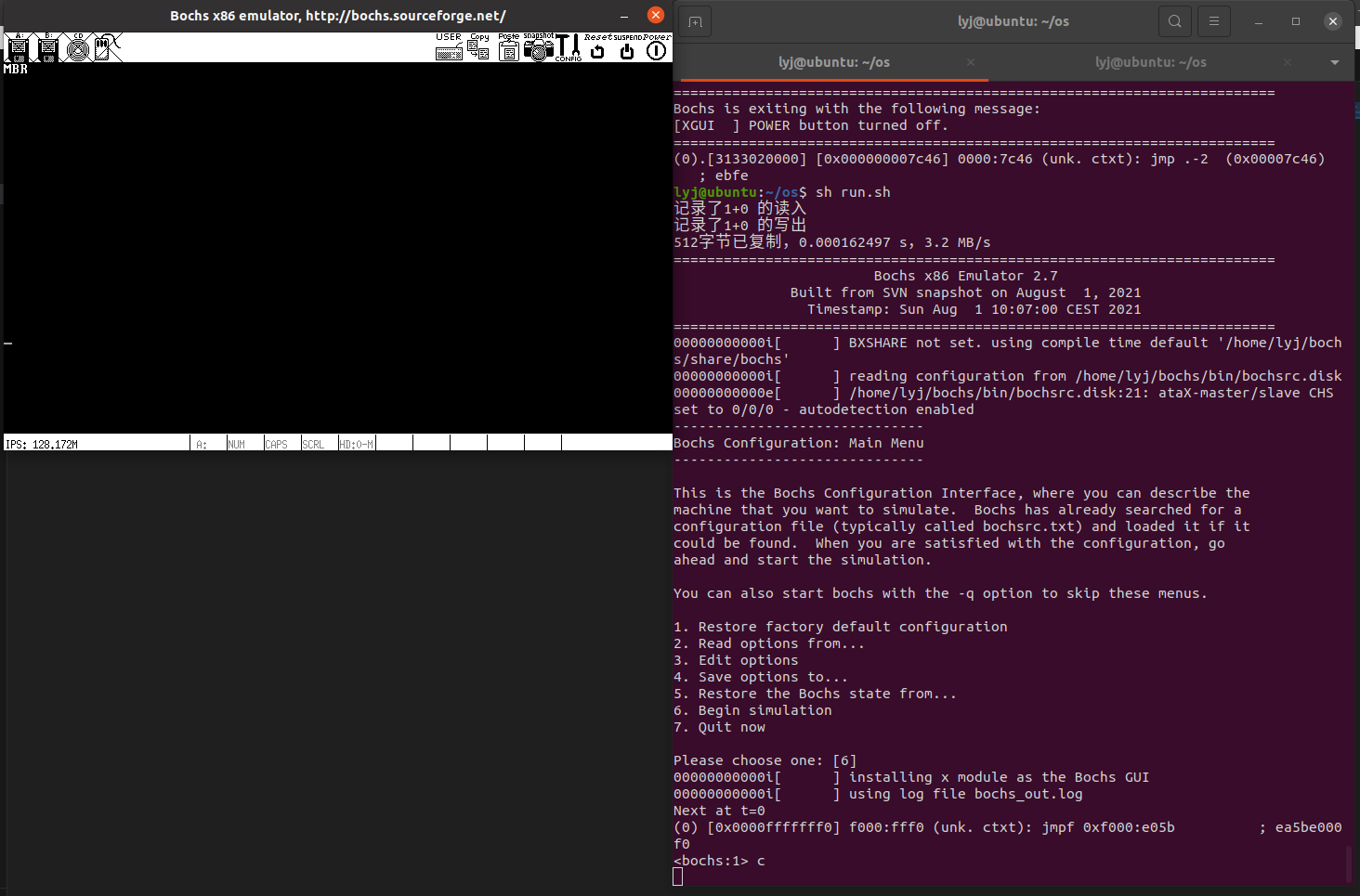Click the IPS value in Bochs status bar

coord(42,444)
